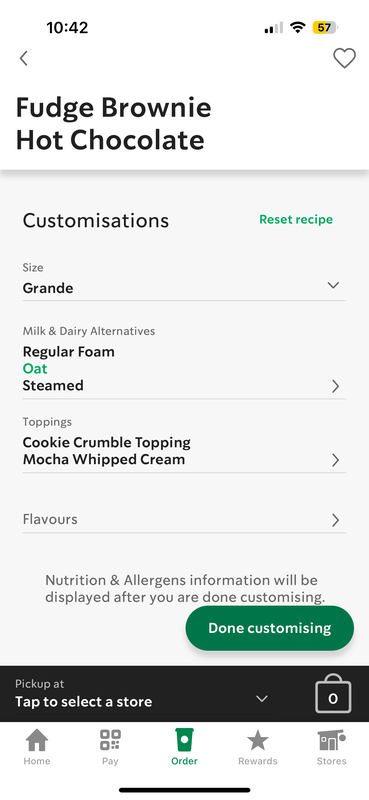The image size is (369, 800).
Task: Select Grande size field
Action: tap(184, 281)
